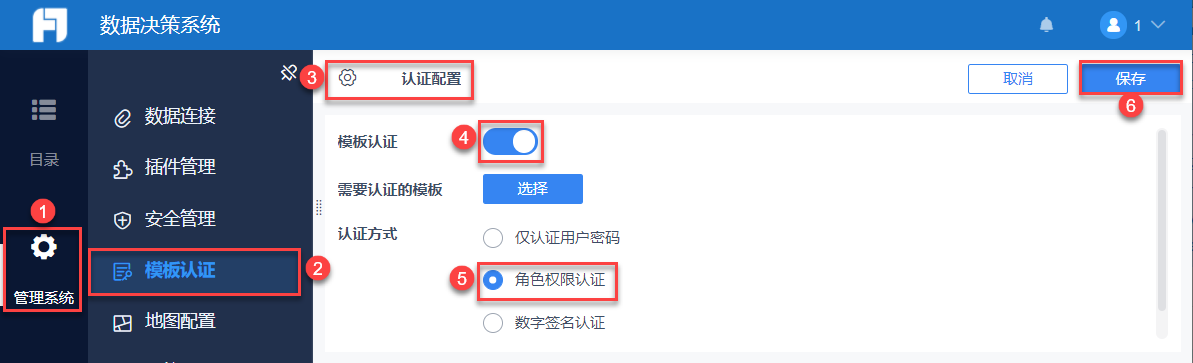Open the 目录 directory list icon
This screenshot has height=363, width=1193.
point(44,109)
